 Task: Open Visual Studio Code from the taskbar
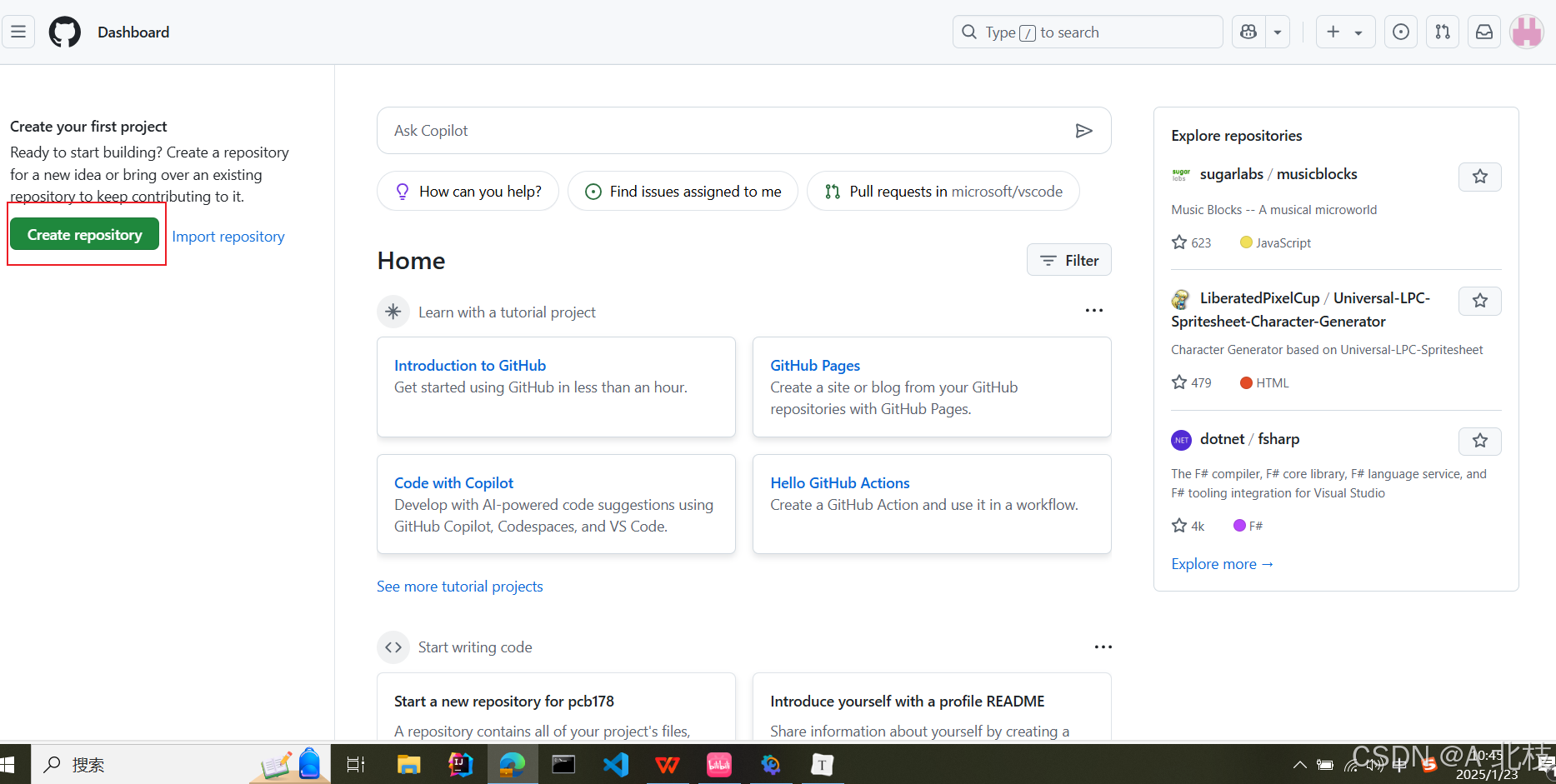616,764
